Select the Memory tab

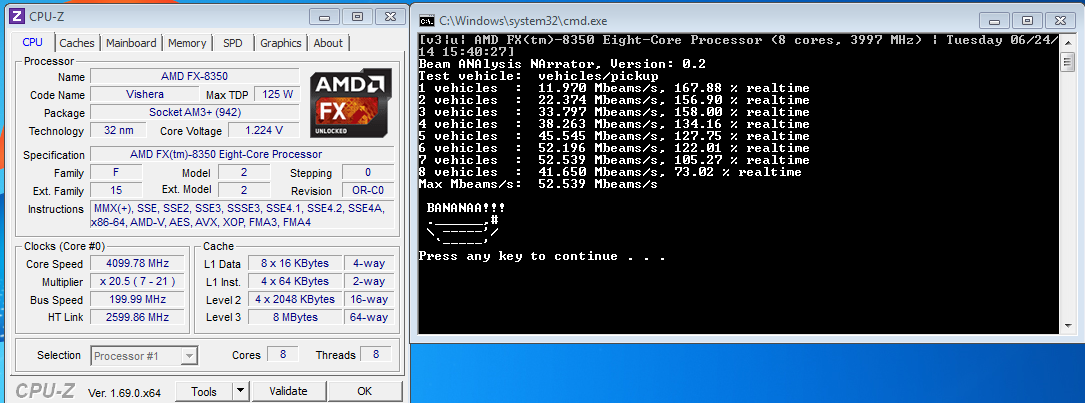tap(187, 43)
